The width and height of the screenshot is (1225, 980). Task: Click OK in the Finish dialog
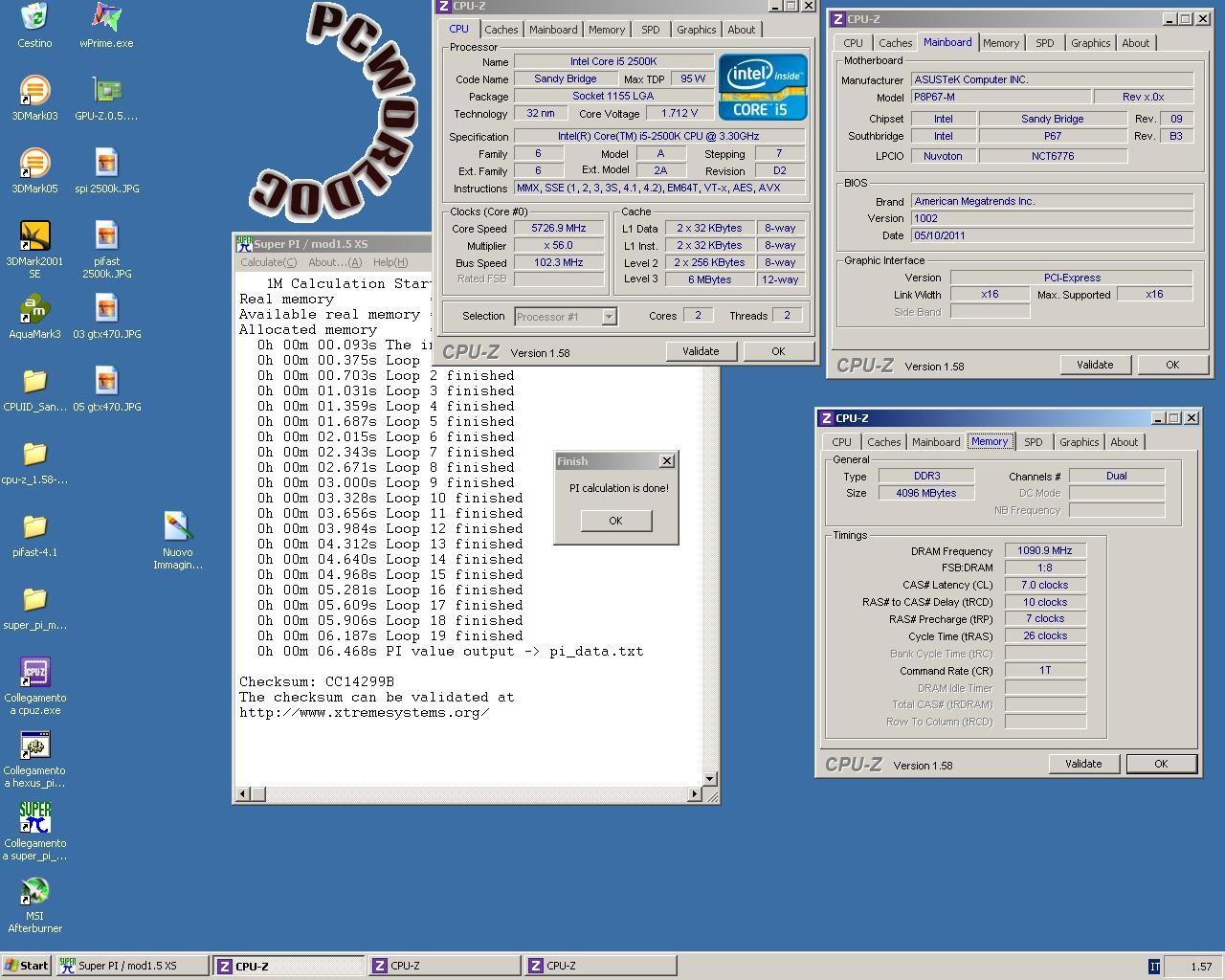(x=615, y=521)
